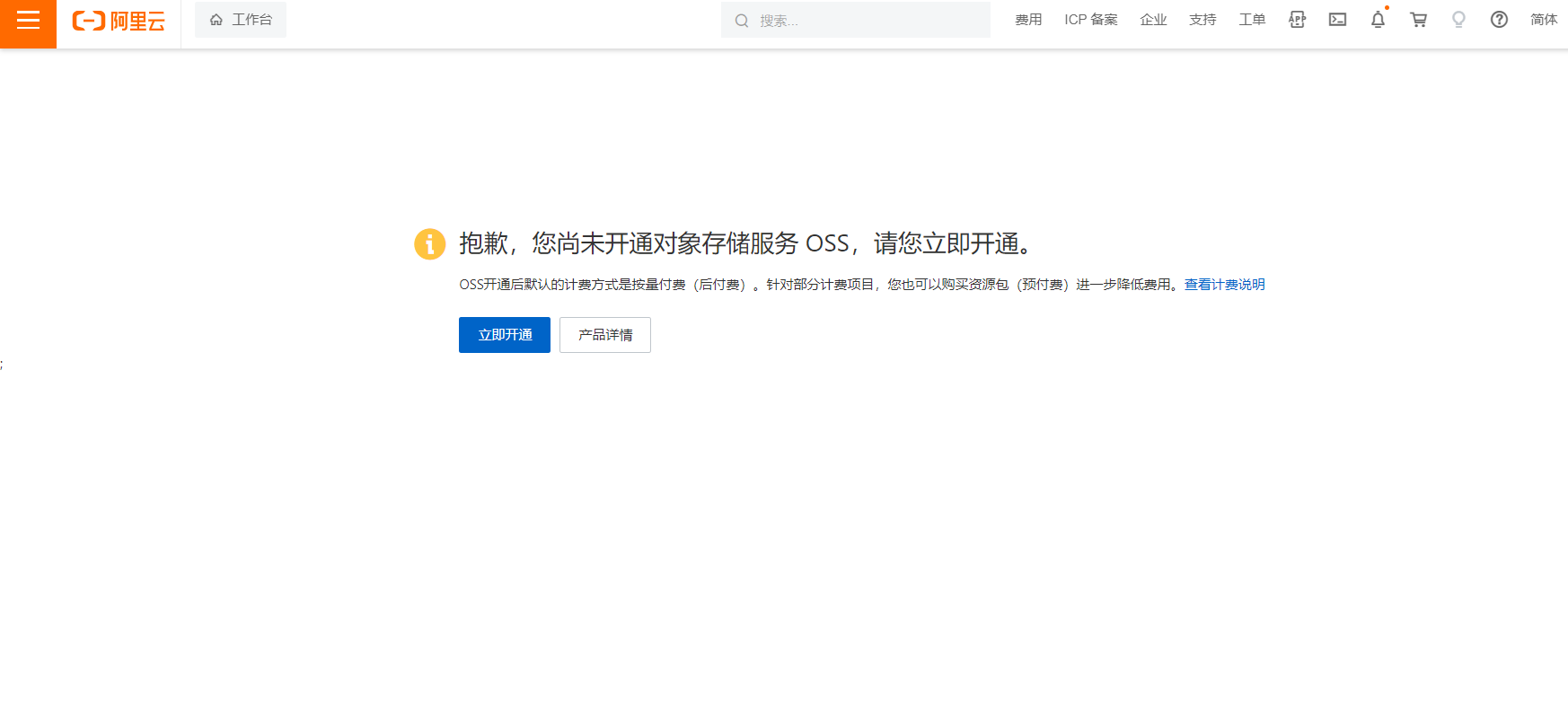Open ICP 备案 menu
Screen dimensions: 1568x705
[1091, 20]
